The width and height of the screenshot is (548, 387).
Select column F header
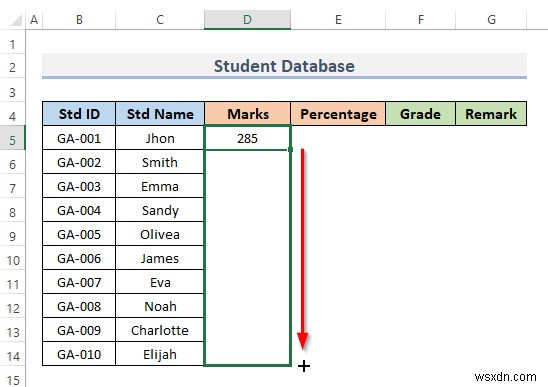click(x=420, y=20)
